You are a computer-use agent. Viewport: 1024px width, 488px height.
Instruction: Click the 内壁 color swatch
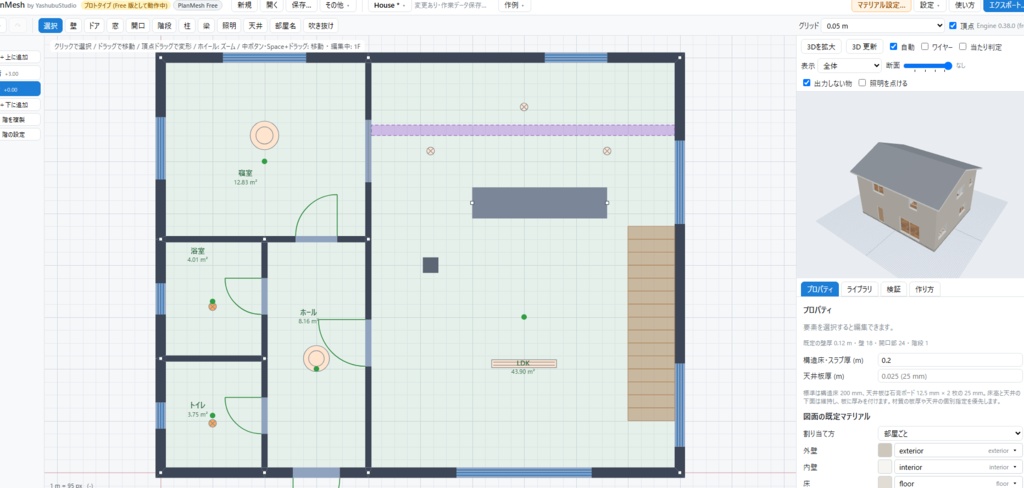tap(885, 467)
